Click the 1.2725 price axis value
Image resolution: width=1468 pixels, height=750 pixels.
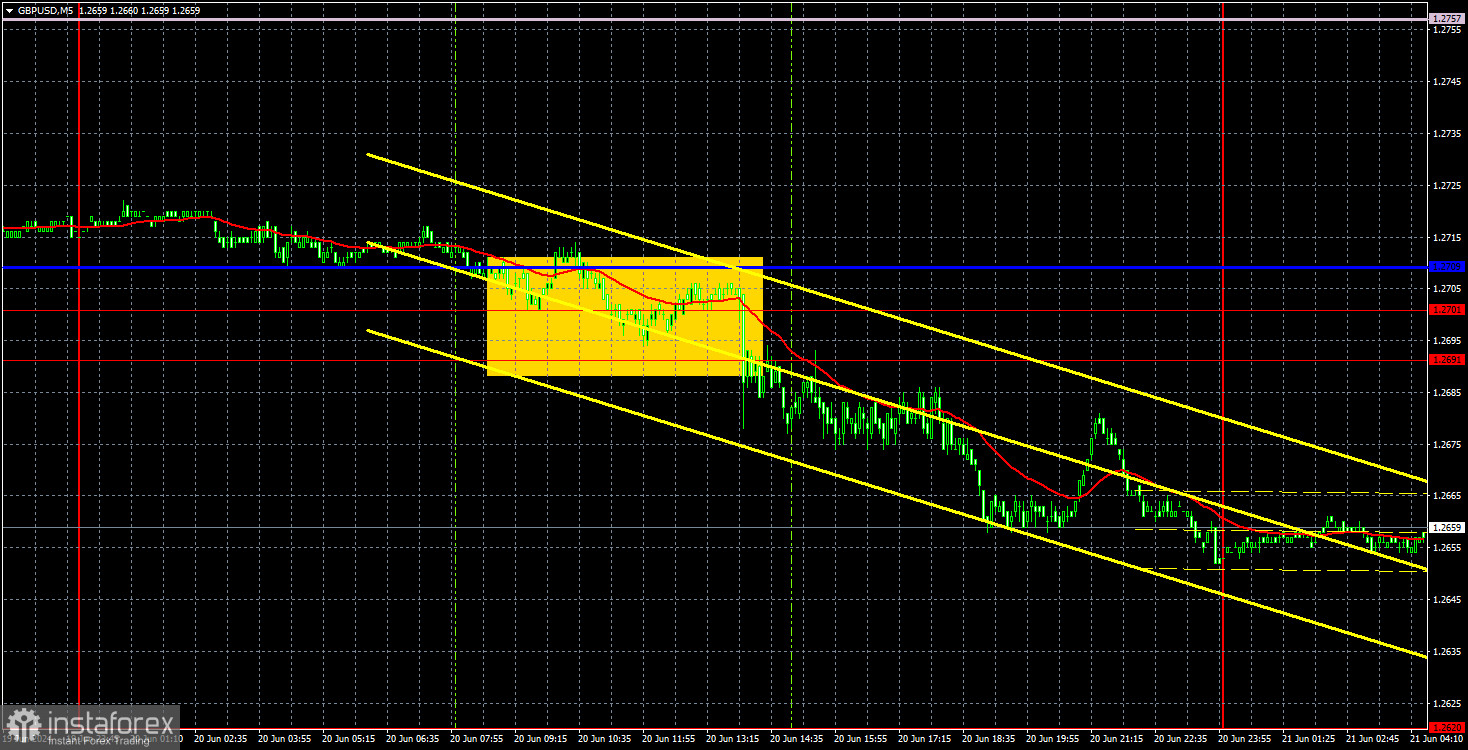click(1447, 186)
